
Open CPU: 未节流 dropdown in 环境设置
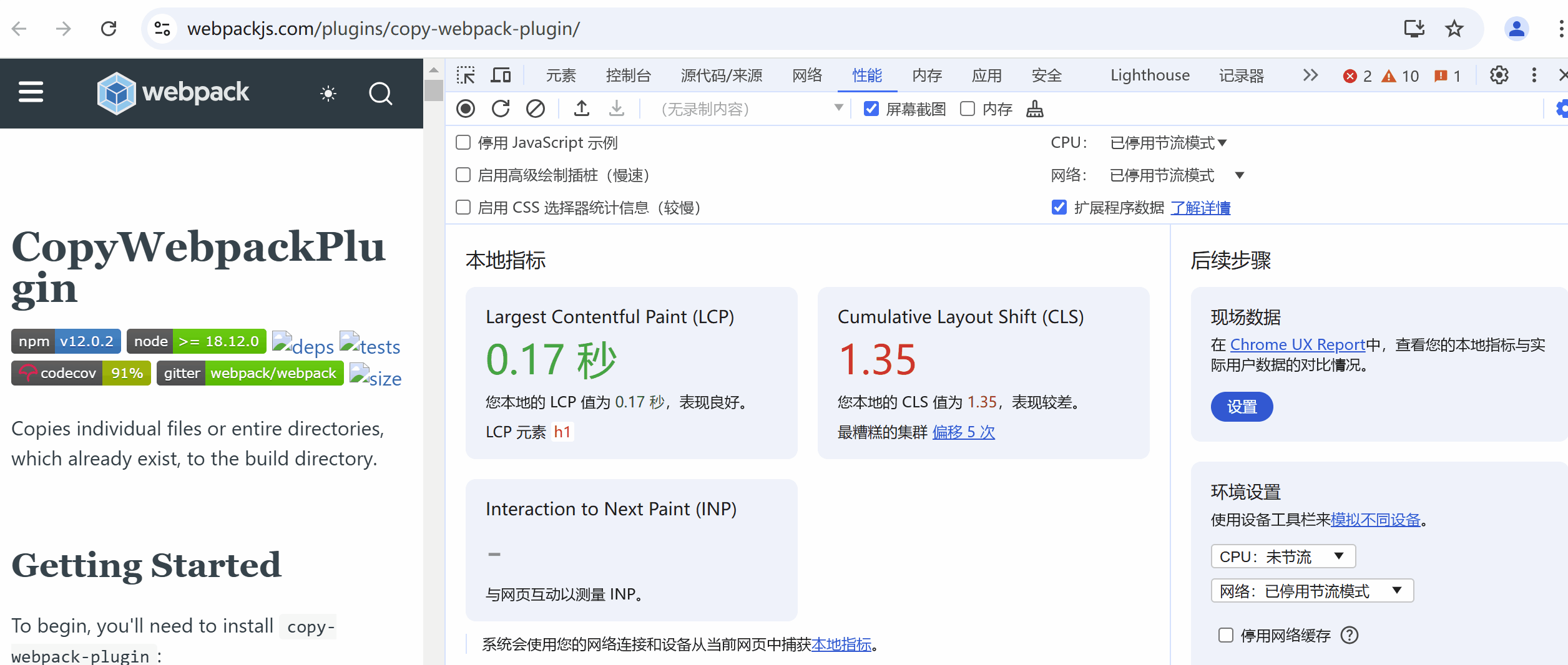coord(1283,556)
